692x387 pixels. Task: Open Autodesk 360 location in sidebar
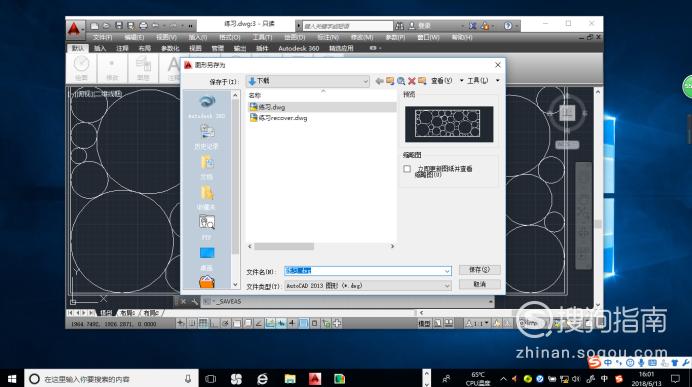tap(207, 107)
